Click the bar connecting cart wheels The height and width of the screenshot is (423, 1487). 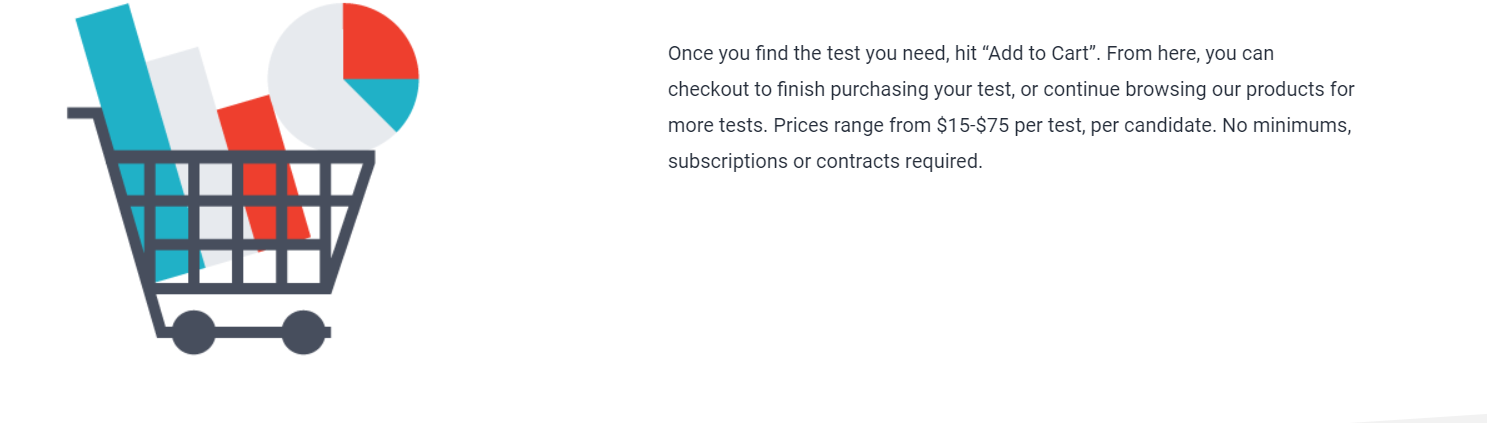pyautogui.click(x=248, y=332)
